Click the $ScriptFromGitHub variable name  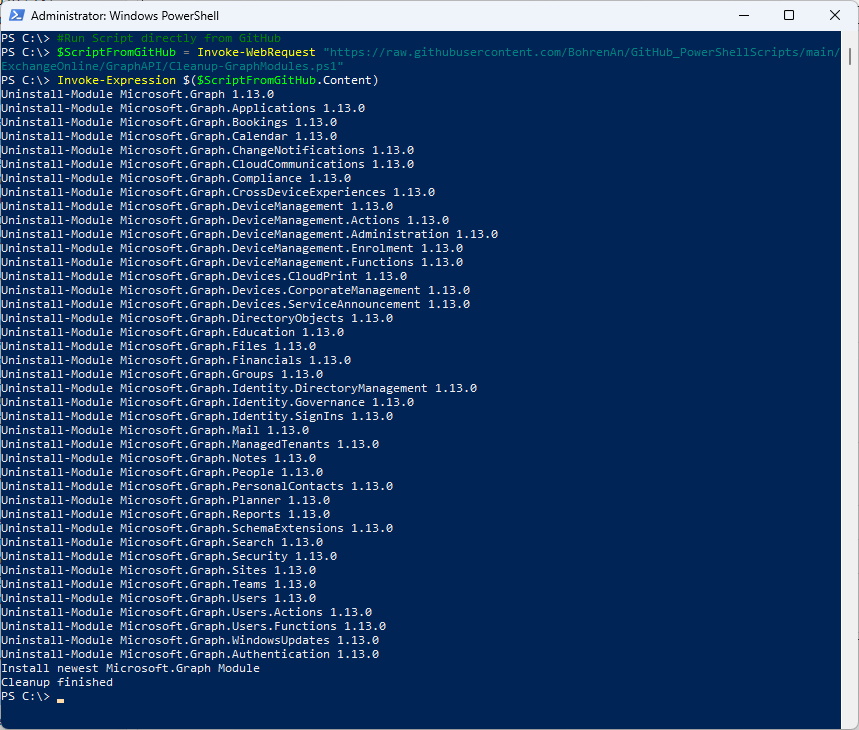(116, 52)
